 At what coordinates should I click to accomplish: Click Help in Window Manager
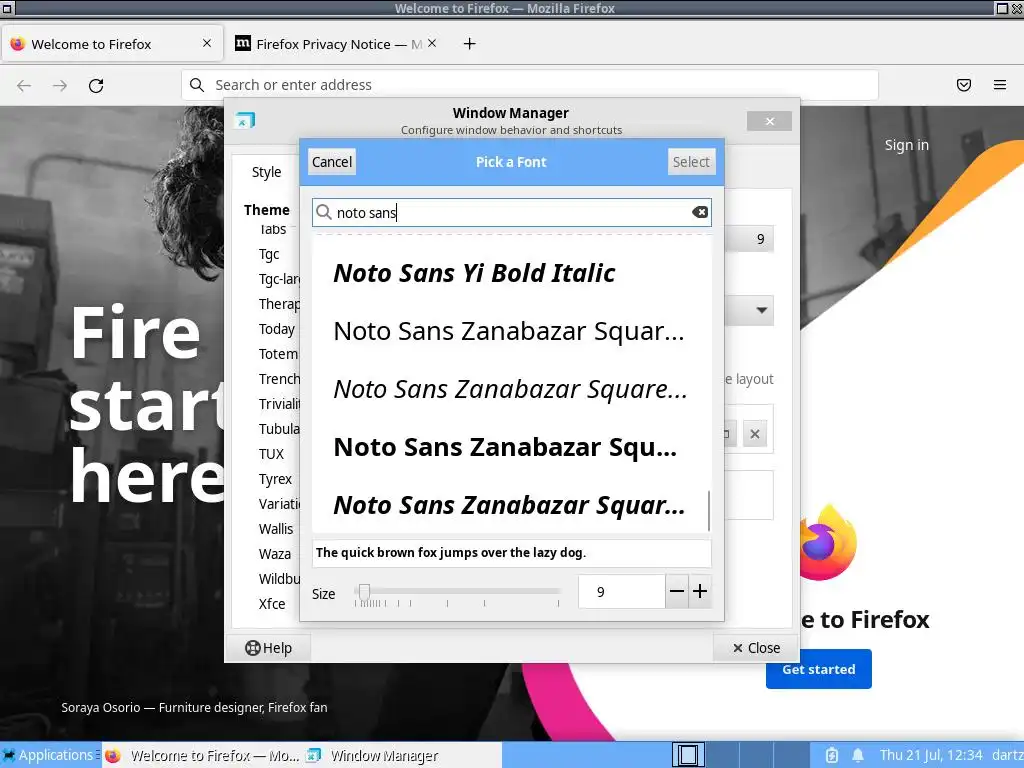(268, 648)
